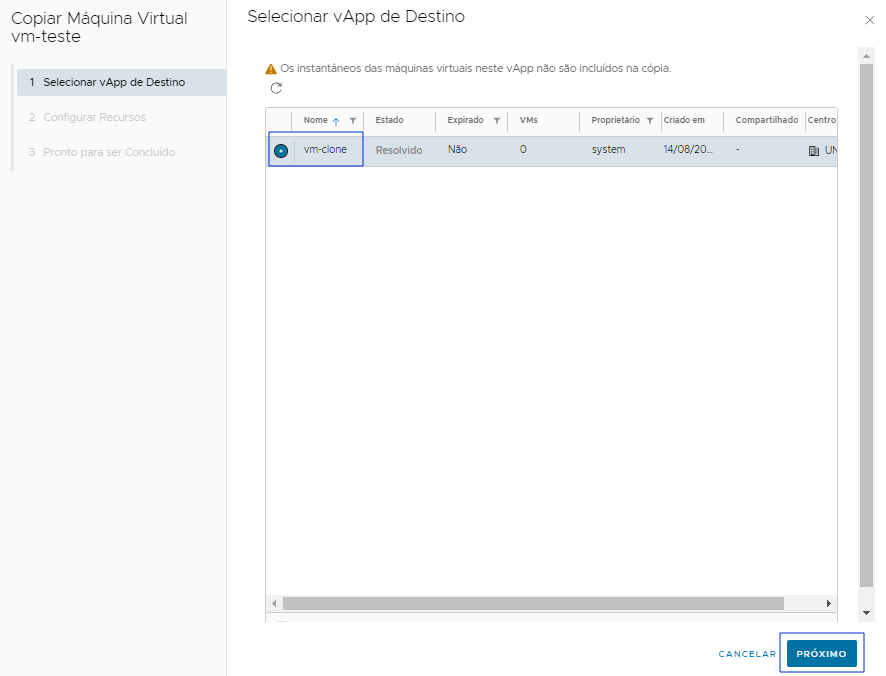Click the refresh icon above the table

pyautogui.click(x=276, y=88)
